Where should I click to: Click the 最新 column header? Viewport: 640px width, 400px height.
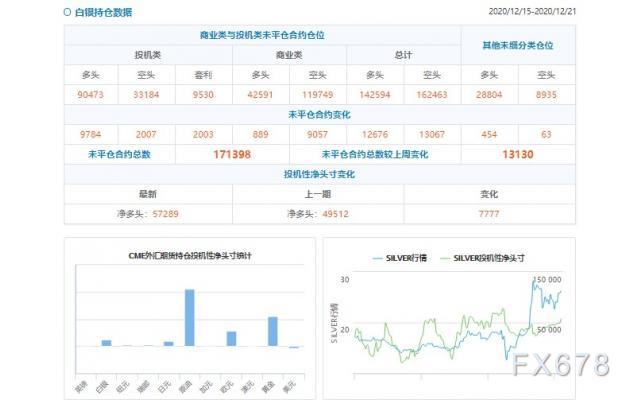(x=148, y=194)
